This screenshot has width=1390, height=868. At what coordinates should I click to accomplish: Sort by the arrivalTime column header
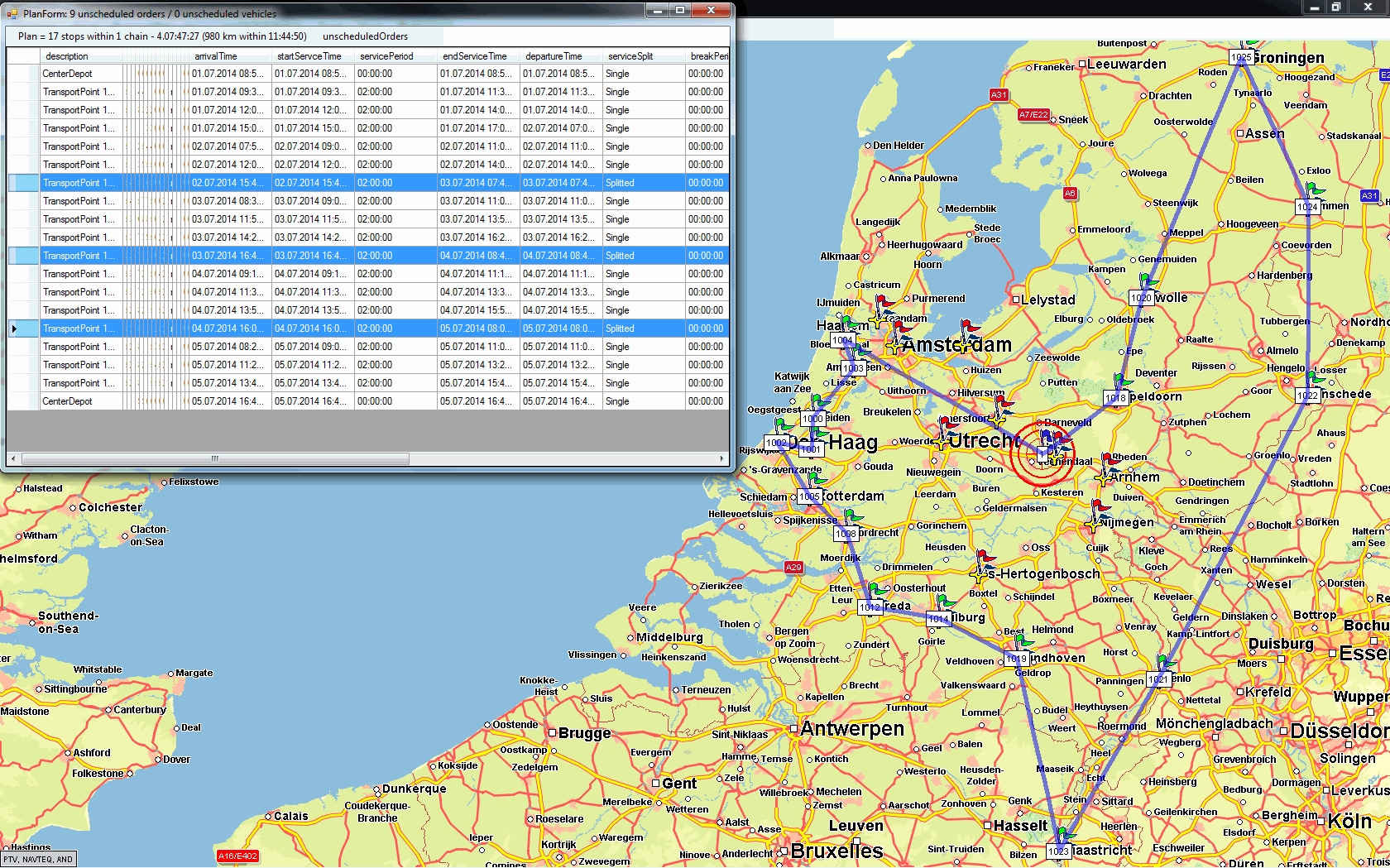point(216,56)
